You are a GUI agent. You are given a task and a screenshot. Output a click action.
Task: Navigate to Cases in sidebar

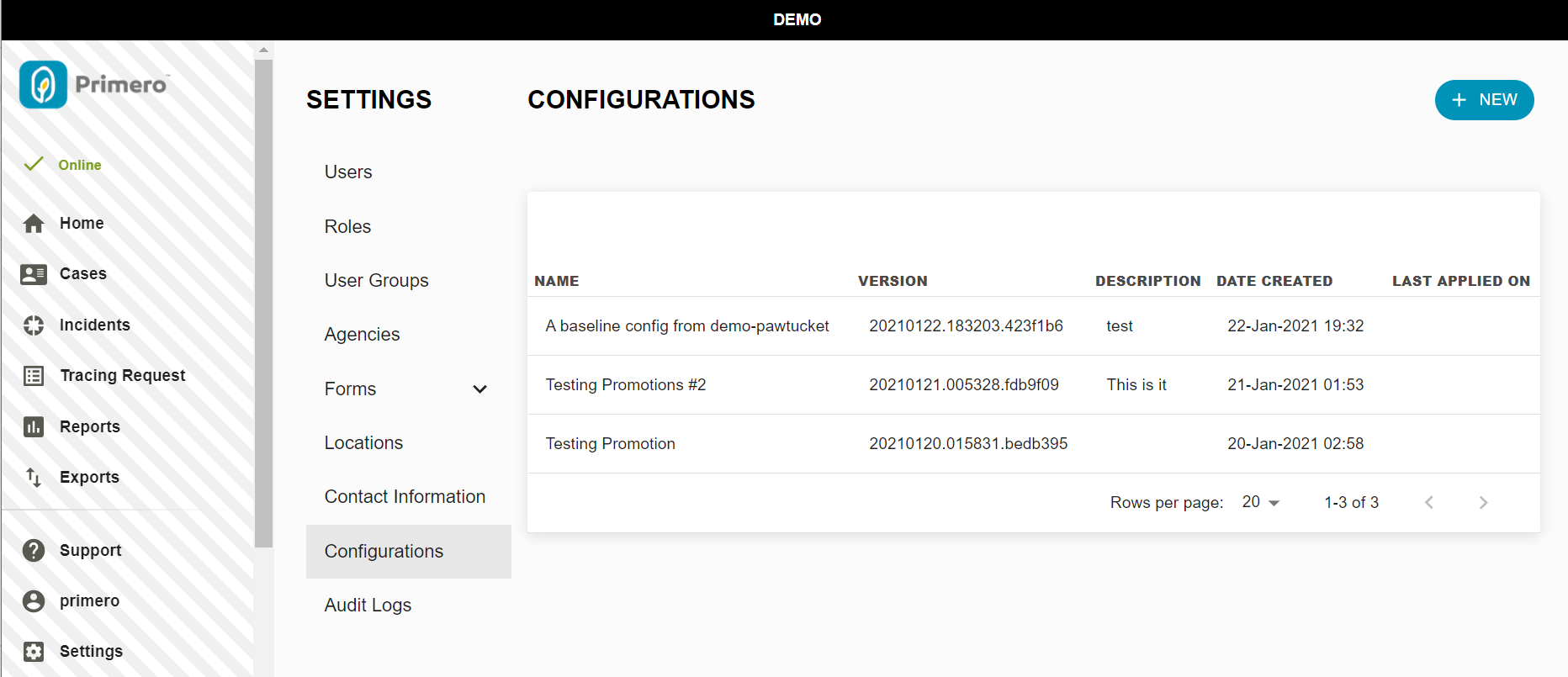[x=83, y=274]
